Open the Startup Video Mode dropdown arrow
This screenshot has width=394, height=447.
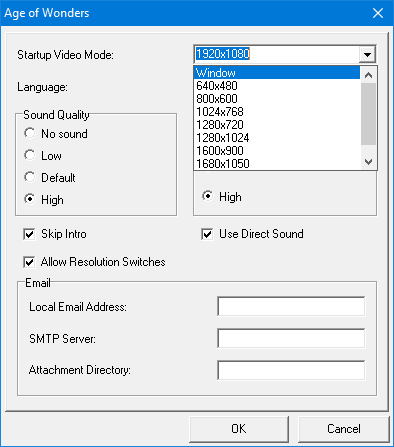(x=367, y=54)
